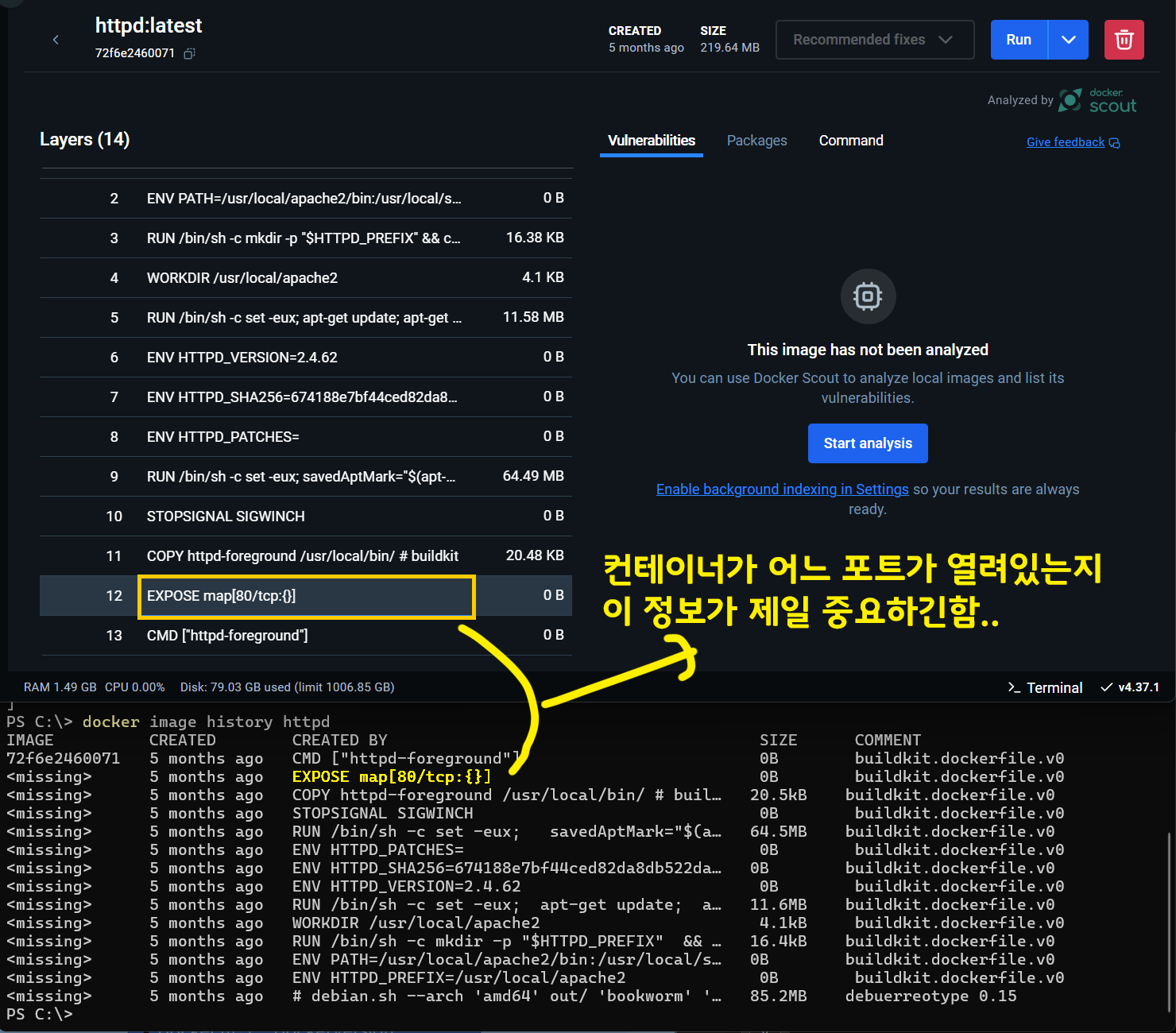Switch to the Packages tab
This screenshot has width=1176, height=1033.
(x=756, y=141)
